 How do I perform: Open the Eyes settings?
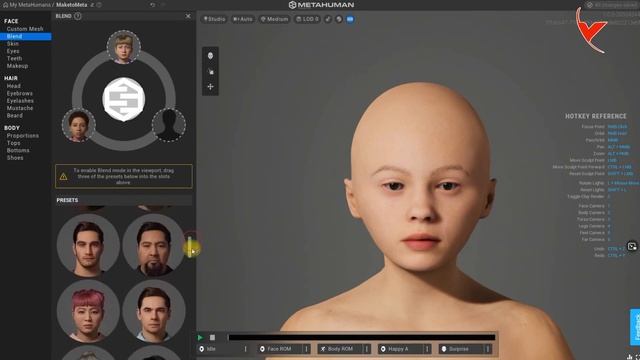(13, 51)
